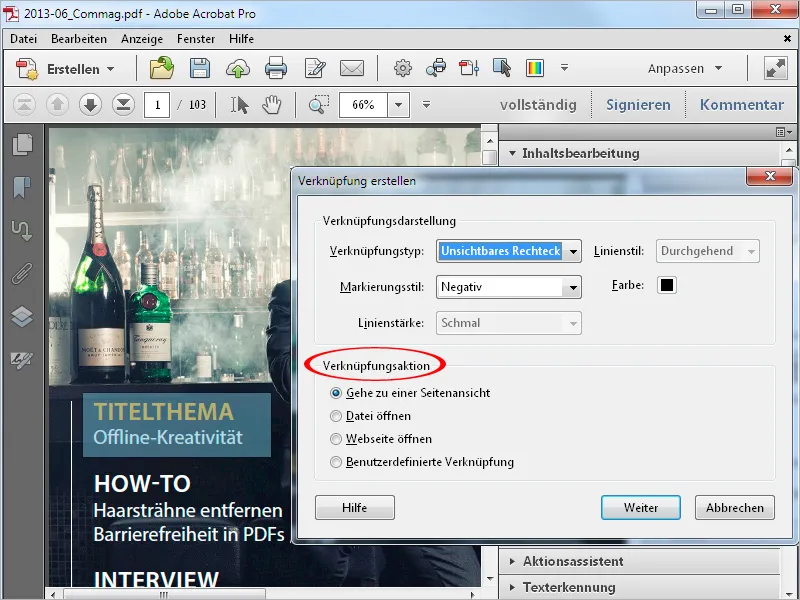
Task: Go to previous page with up arrow
Action: [x=57, y=105]
